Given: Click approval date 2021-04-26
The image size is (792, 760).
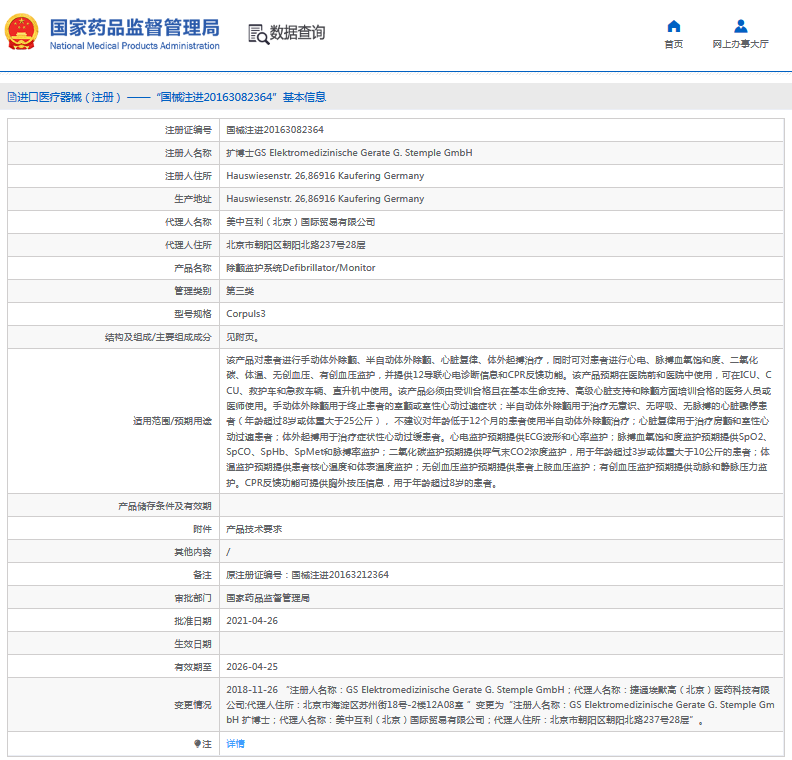Looking at the screenshot, I should 252,621.
